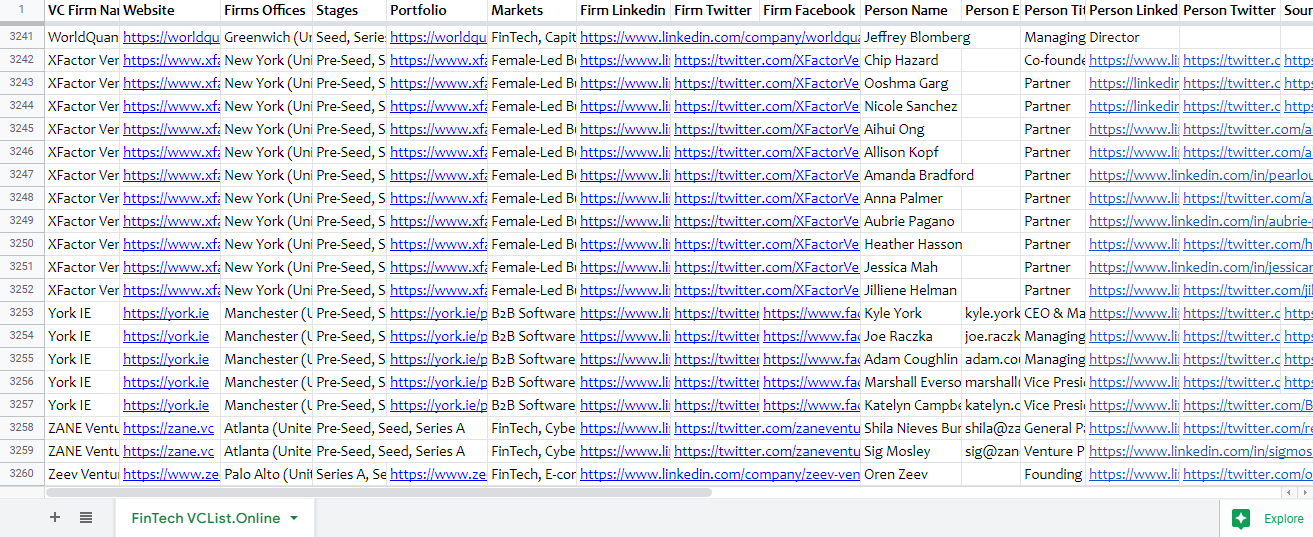Screen dimensions: 1313x537
Task: Select the Jilliene Helman cell
Action: [911, 290]
